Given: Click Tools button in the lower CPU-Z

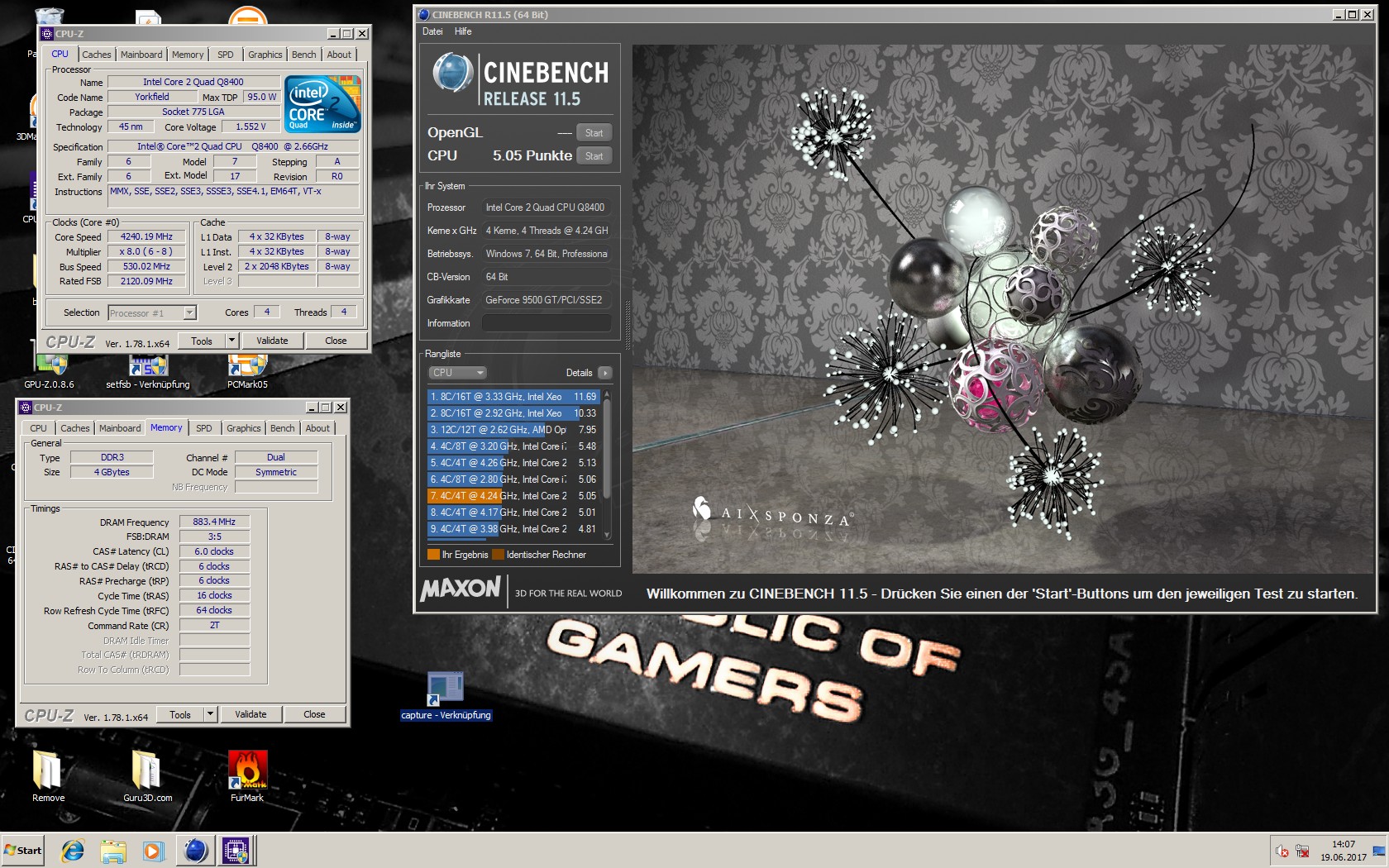Looking at the screenshot, I should [x=180, y=714].
